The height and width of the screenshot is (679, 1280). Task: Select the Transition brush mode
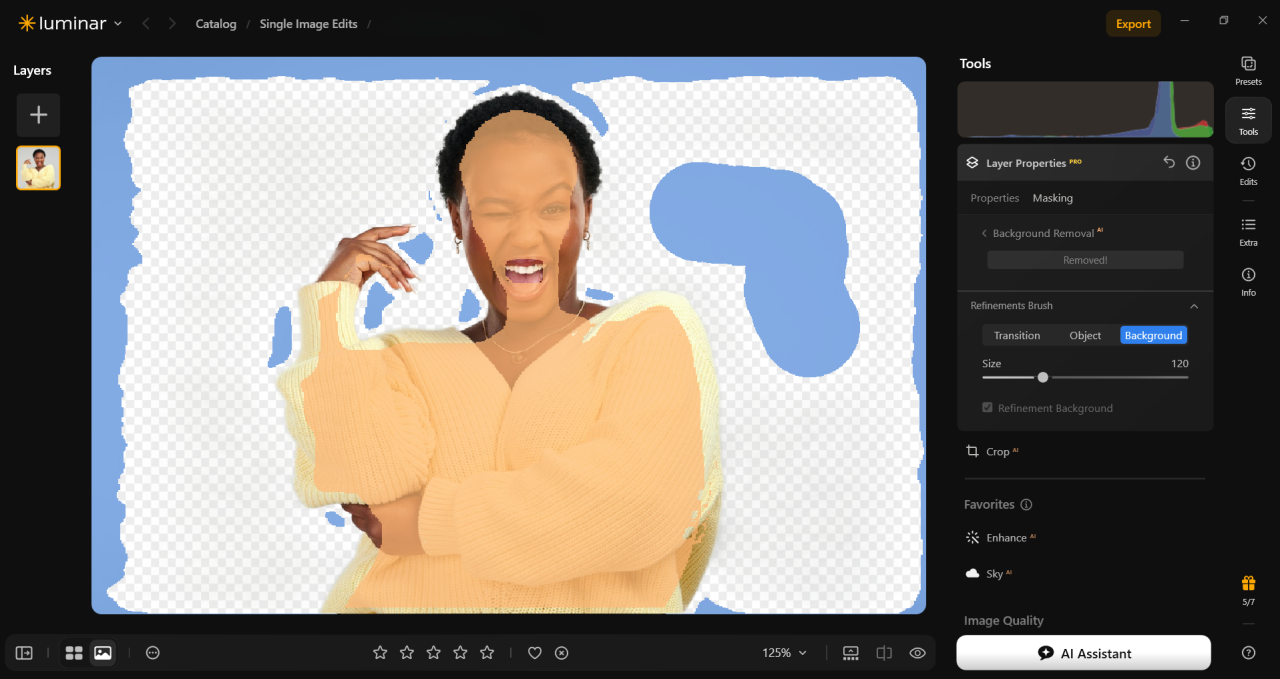click(x=1017, y=336)
